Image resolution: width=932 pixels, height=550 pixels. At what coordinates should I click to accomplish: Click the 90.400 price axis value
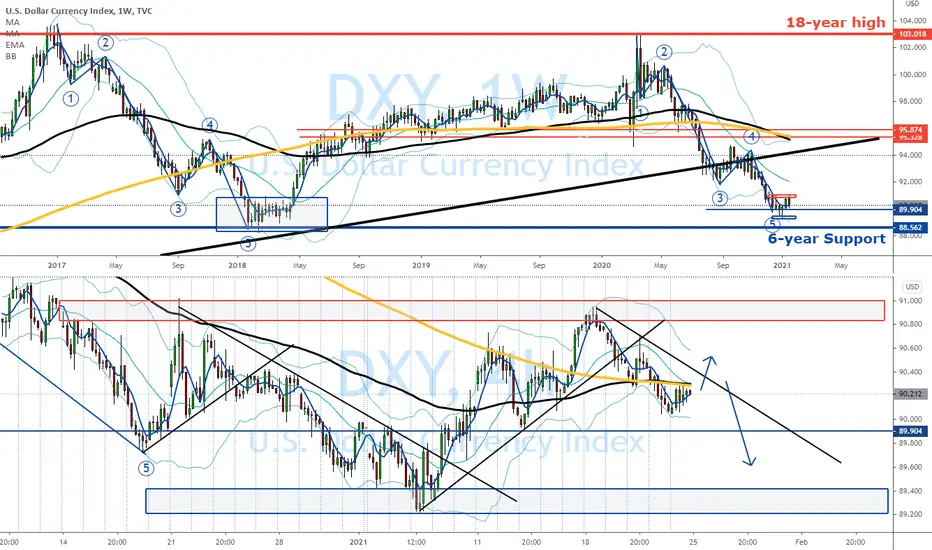[x=912, y=372]
